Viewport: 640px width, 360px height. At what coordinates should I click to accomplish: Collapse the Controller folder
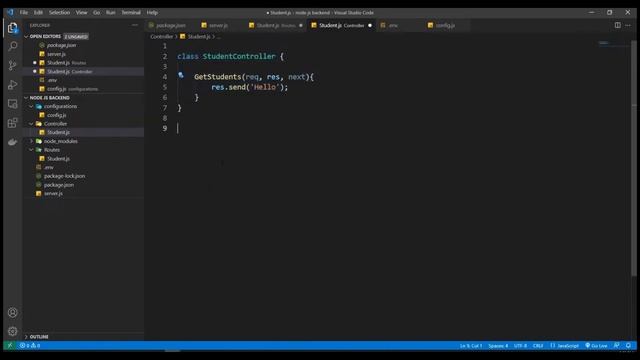pyautogui.click(x=31, y=124)
